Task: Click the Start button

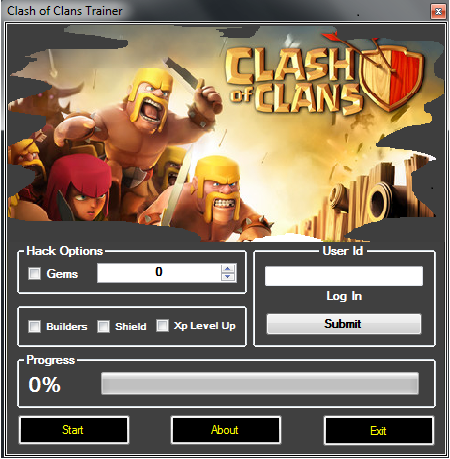Action: [74, 430]
